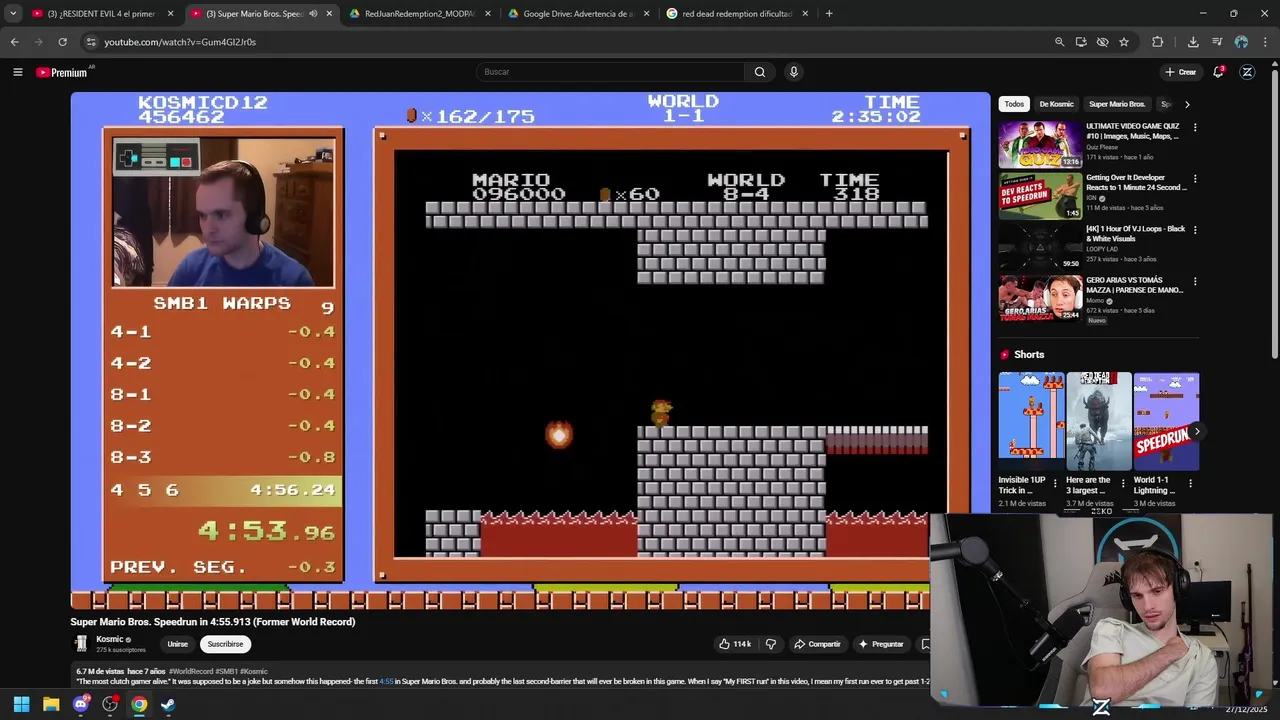Open the browser extensions puzzle icon
This screenshot has height=720, width=1280.
1158,42
